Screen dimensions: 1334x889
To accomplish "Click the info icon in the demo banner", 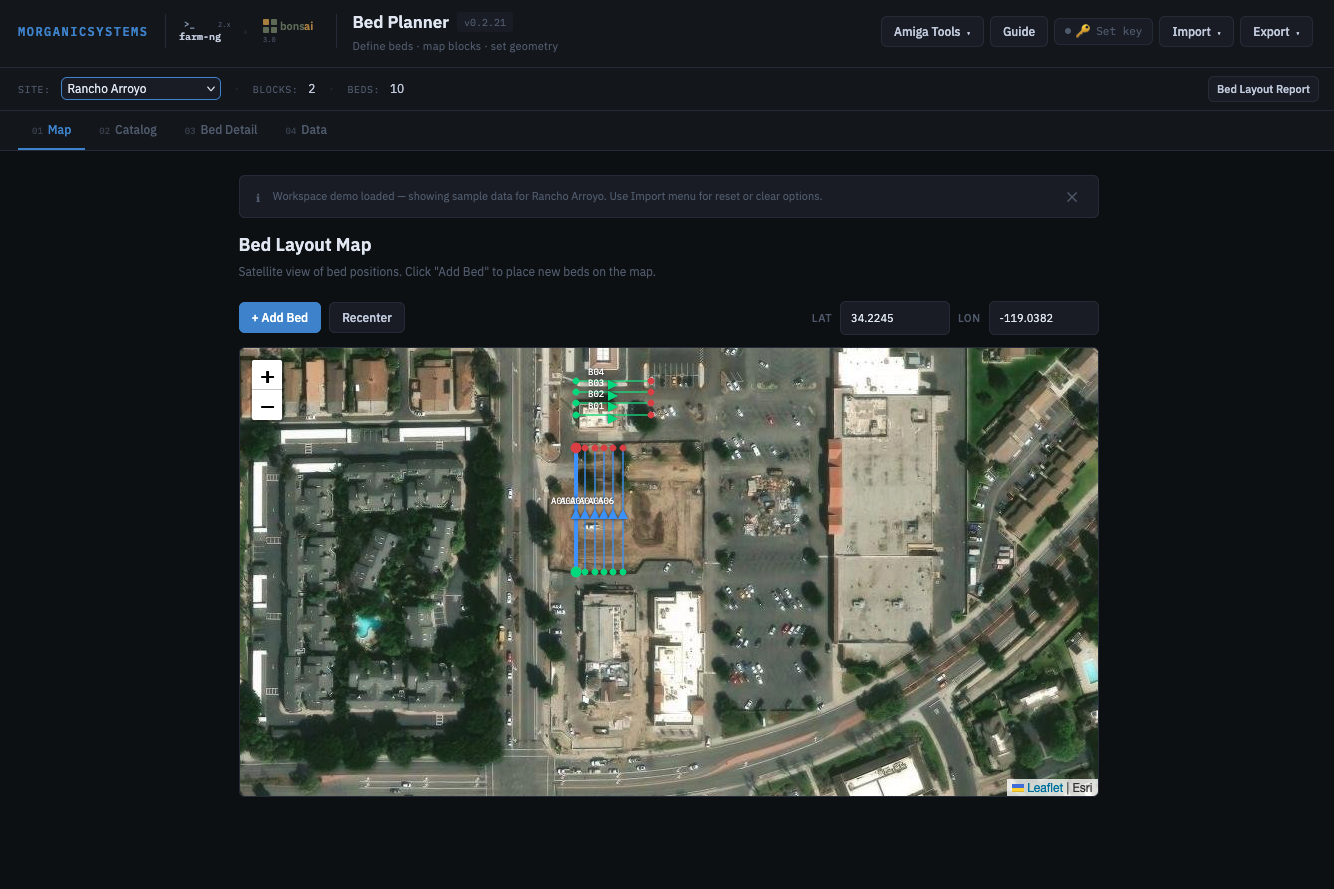I will (x=258, y=197).
